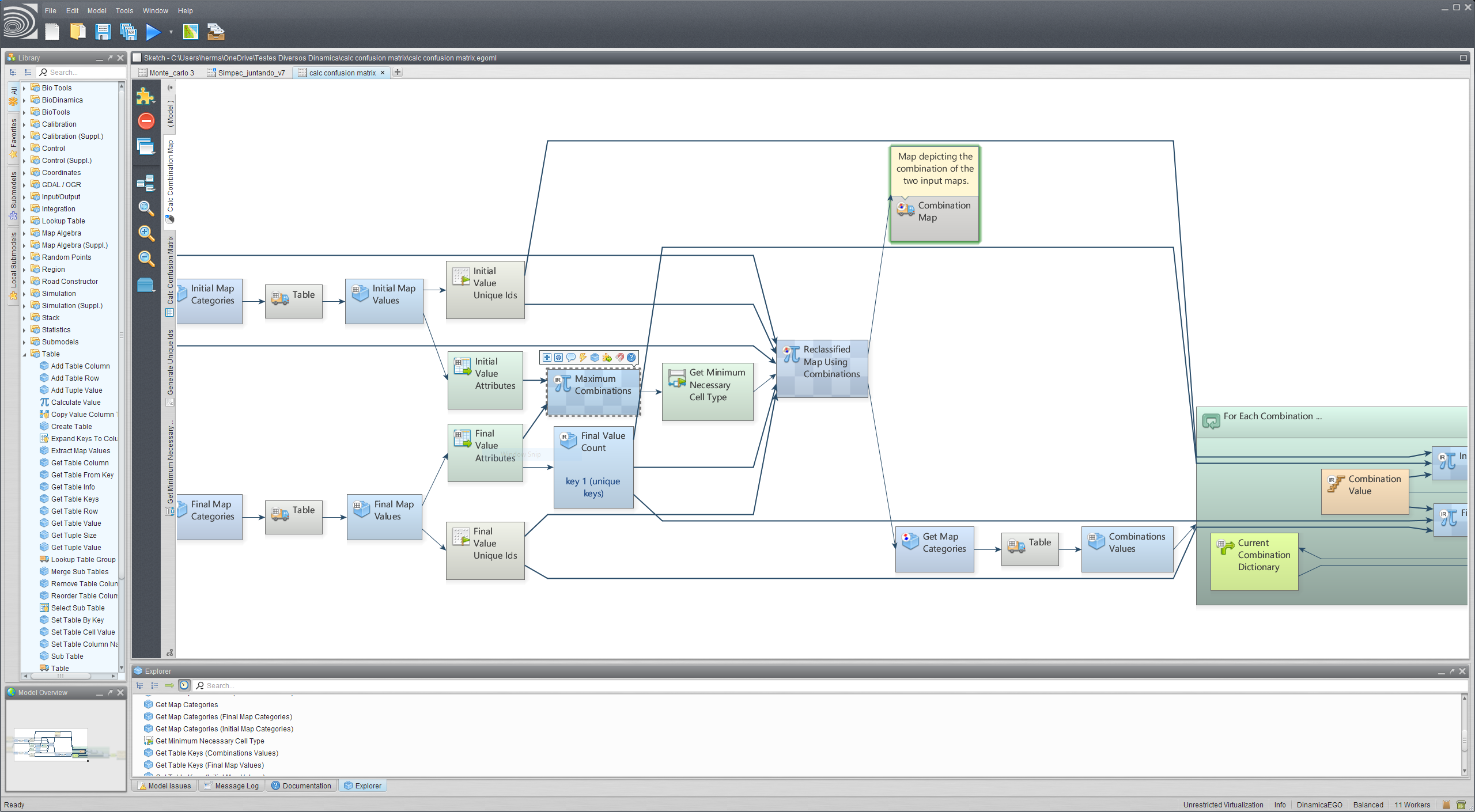Open the Message Log tab

pos(236,786)
